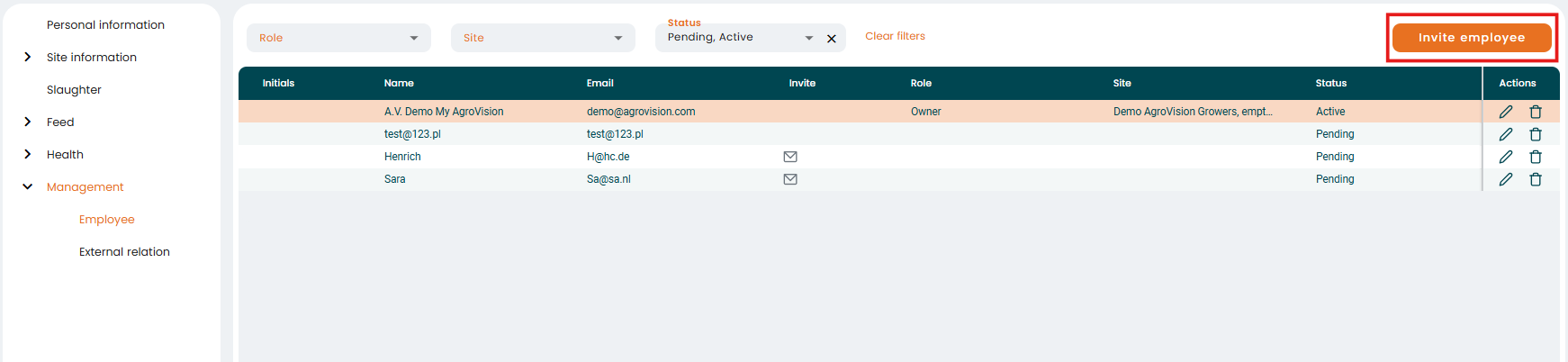
Task: Delete the Sara employee row
Action: (1536, 179)
